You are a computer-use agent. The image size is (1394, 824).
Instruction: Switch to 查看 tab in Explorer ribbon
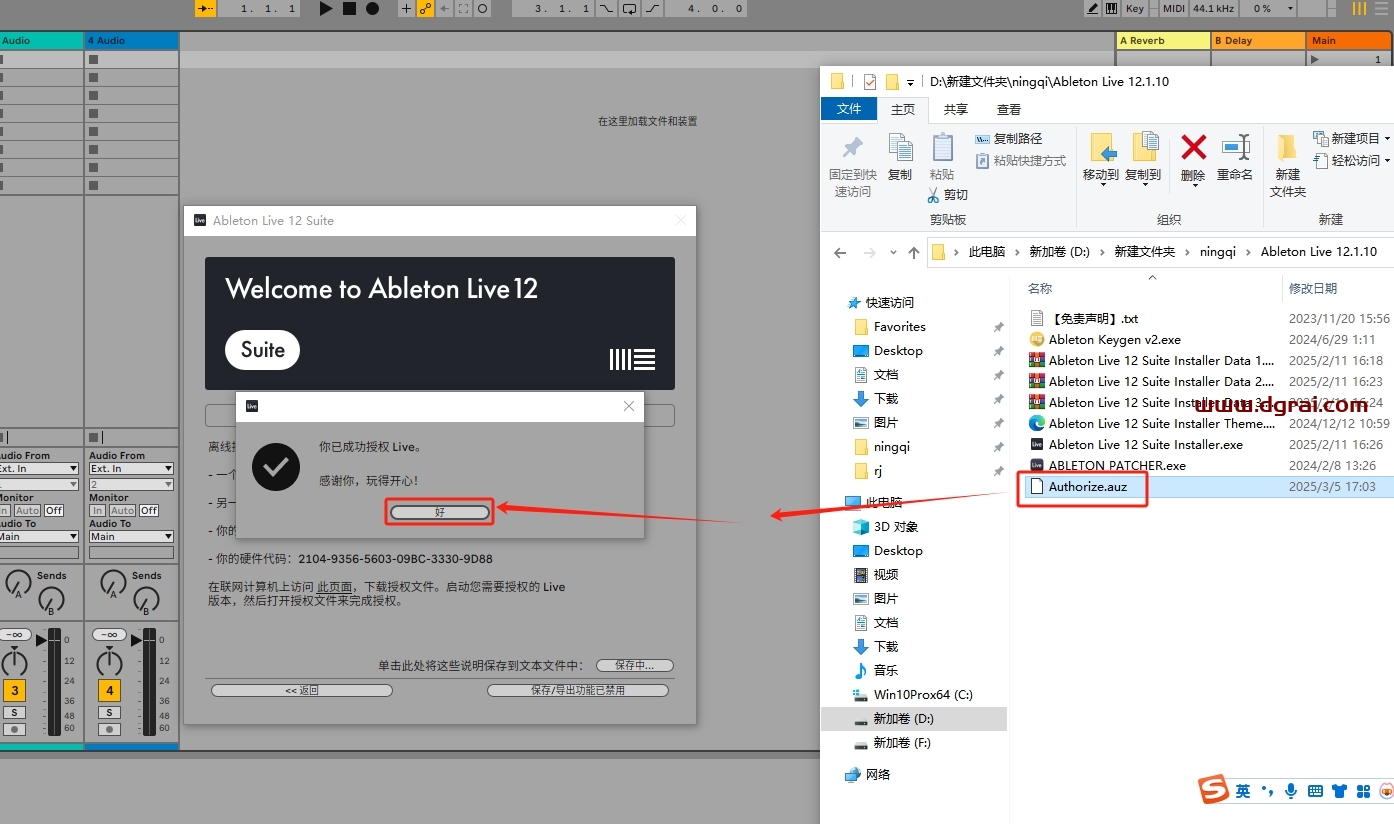coord(1009,109)
